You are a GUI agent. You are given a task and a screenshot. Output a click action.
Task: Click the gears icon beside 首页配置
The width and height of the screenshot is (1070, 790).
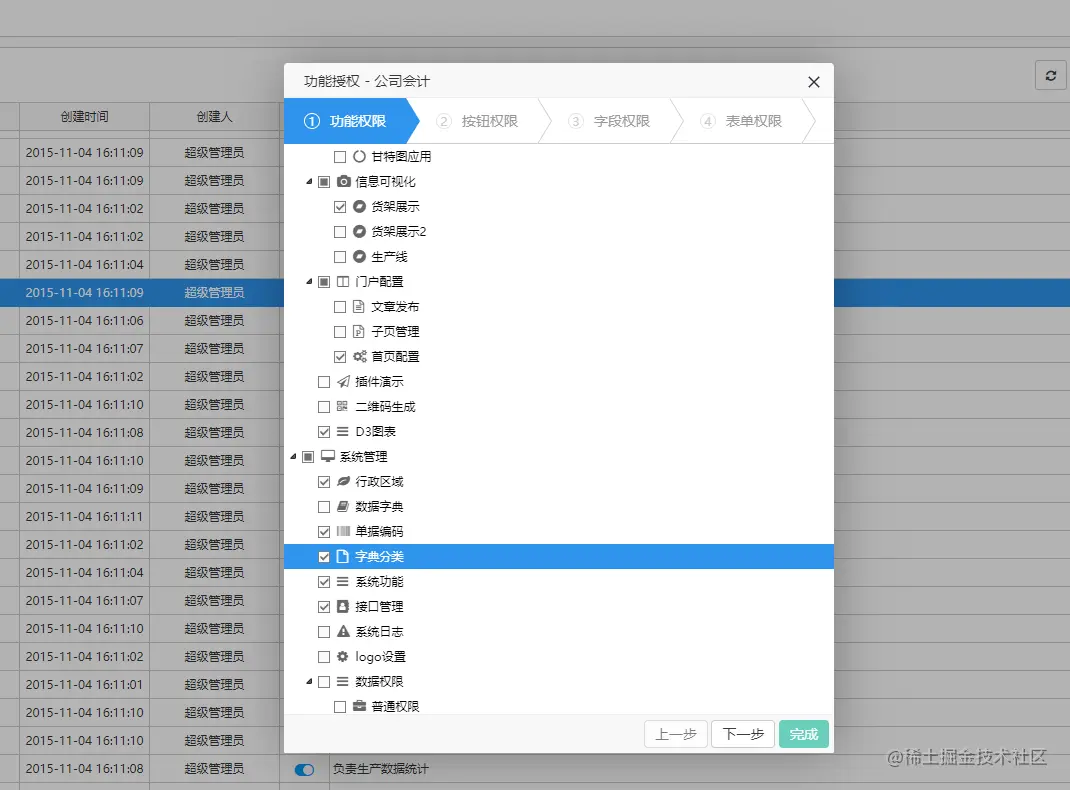pos(360,356)
